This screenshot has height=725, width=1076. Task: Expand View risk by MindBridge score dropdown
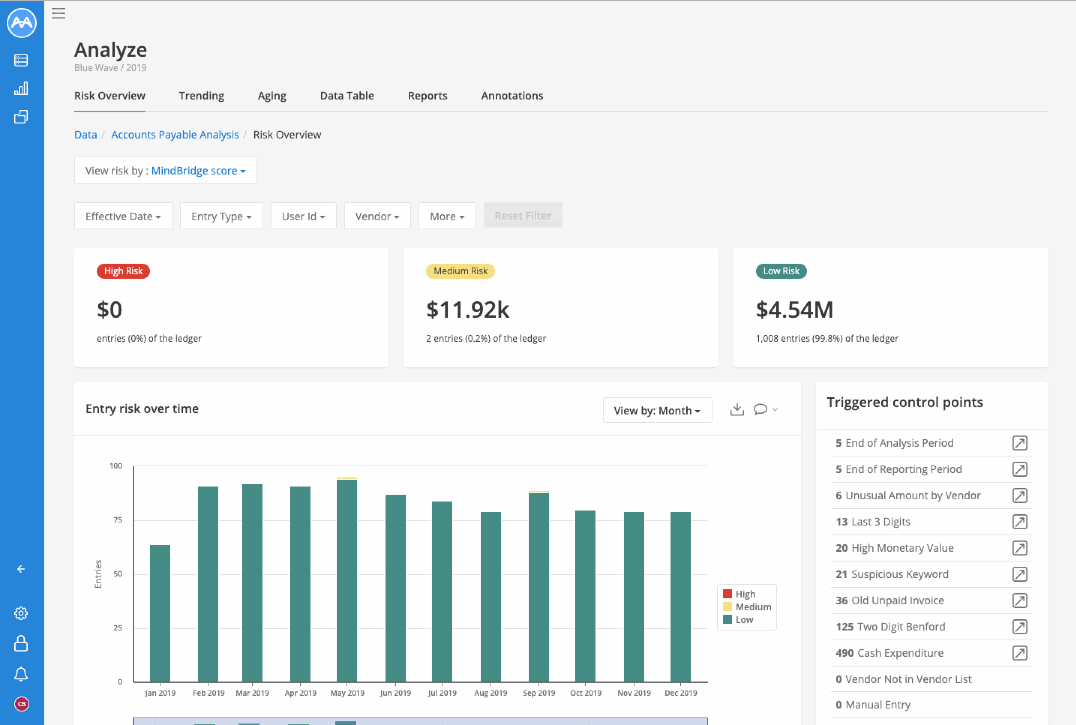(165, 171)
